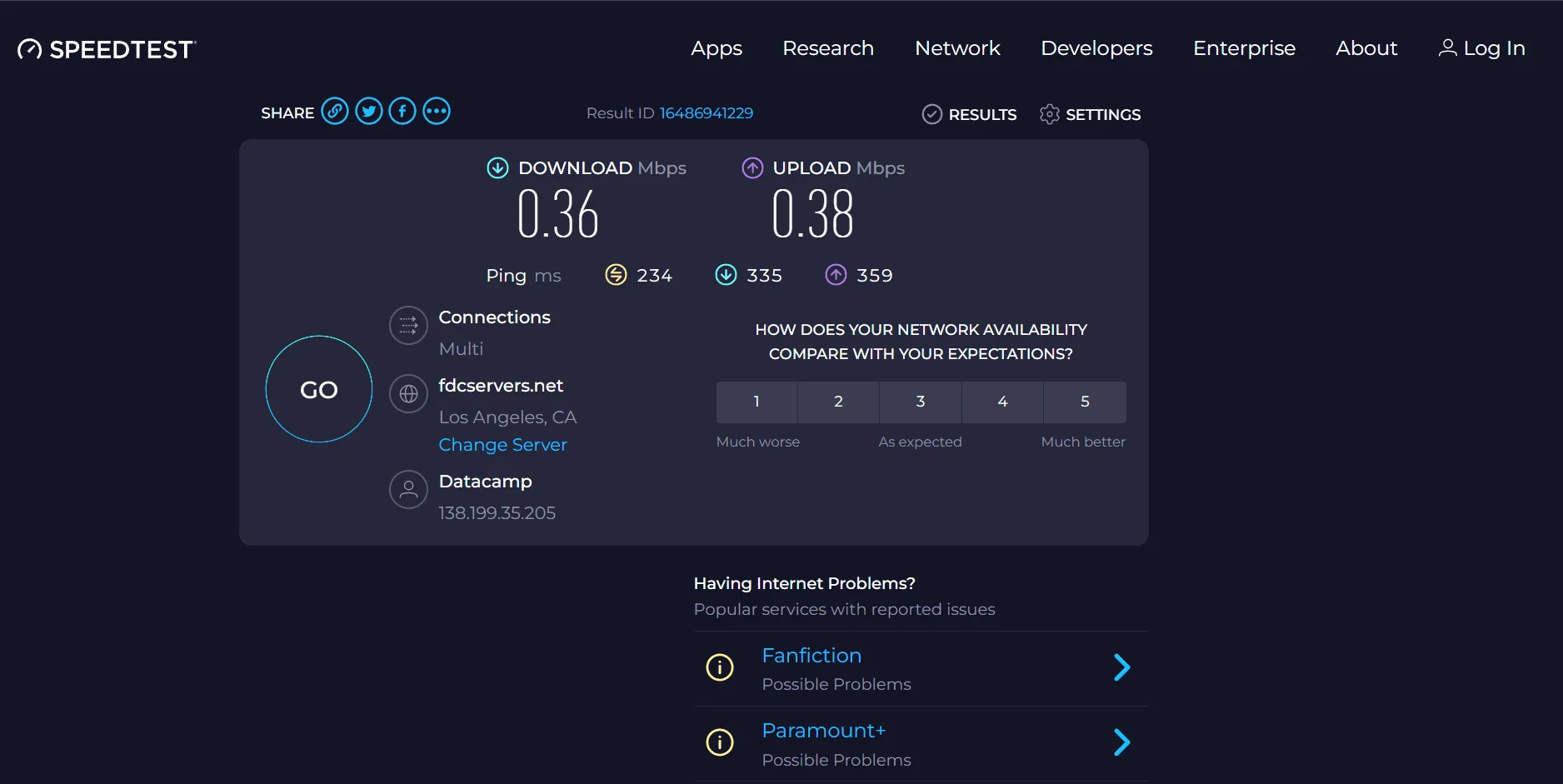Share result on Twitter
The width and height of the screenshot is (1563, 784).
[x=369, y=111]
